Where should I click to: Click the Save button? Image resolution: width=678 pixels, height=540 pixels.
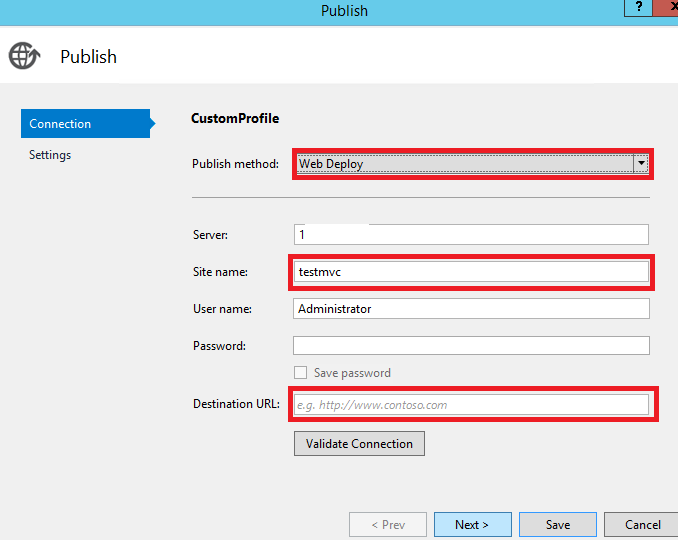click(558, 525)
